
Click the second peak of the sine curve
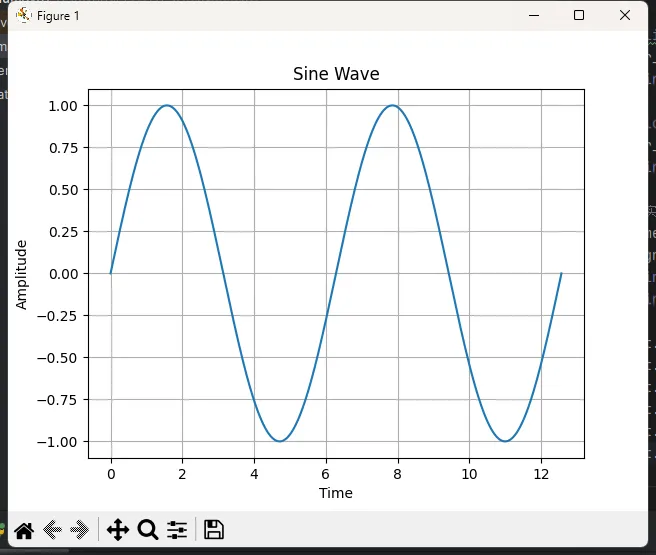(x=393, y=105)
